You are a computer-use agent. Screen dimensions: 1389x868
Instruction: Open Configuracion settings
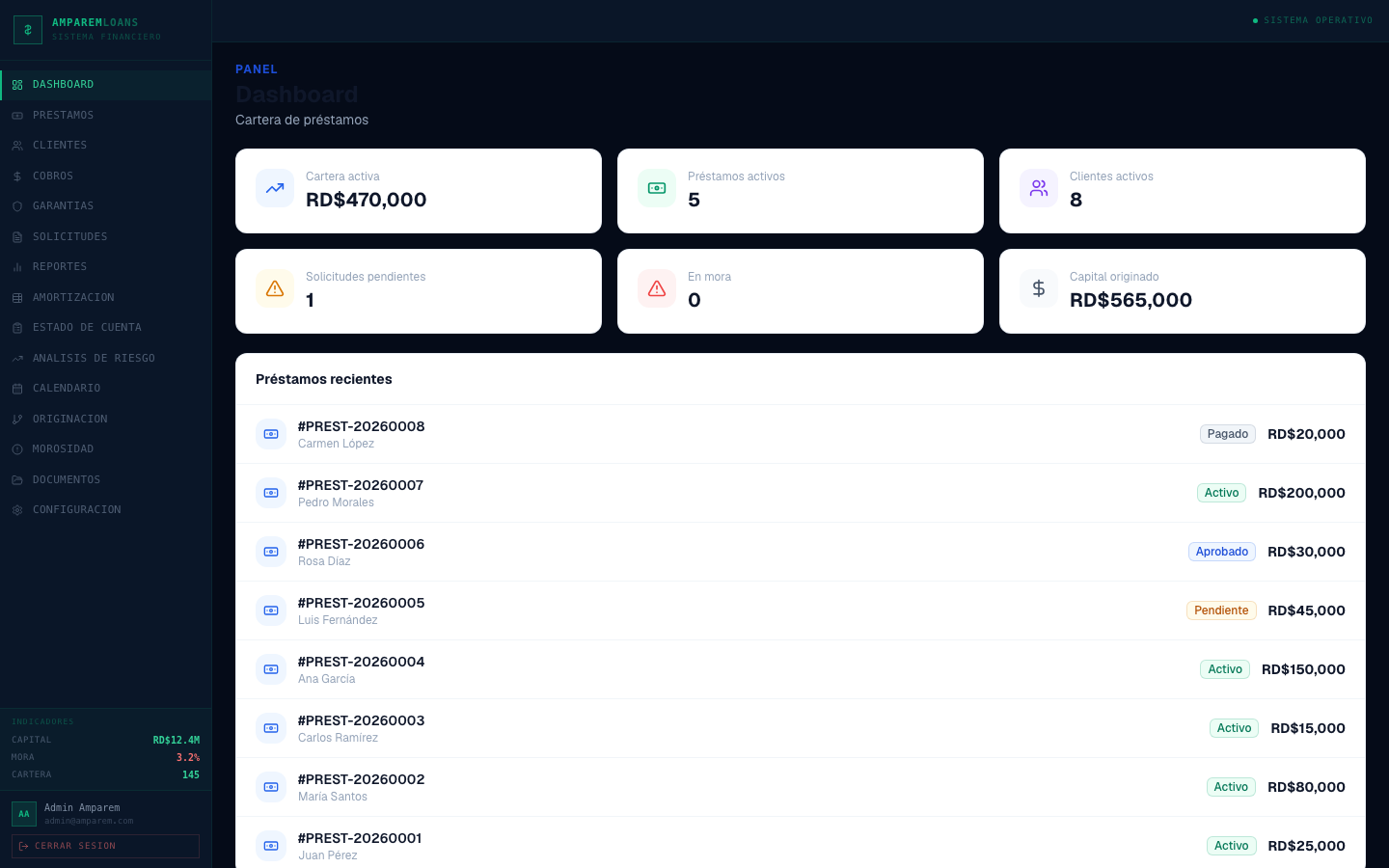(106, 510)
